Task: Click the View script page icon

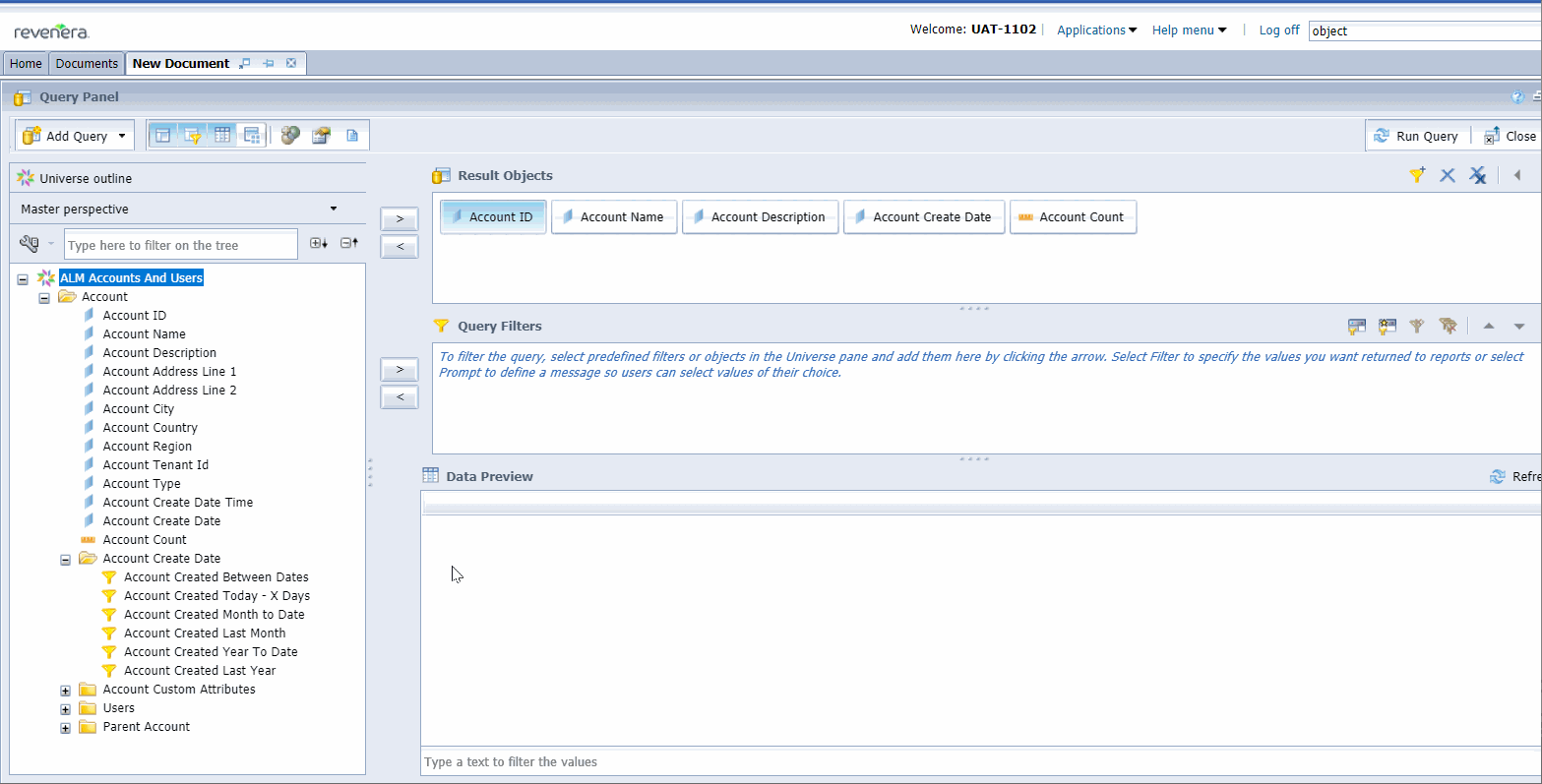Action: click(352, 135)
